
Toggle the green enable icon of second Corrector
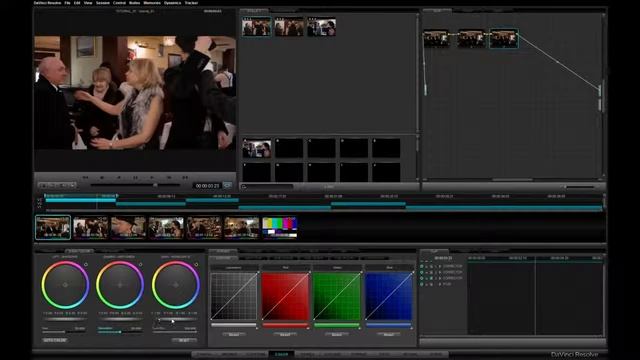click(422, 272)
